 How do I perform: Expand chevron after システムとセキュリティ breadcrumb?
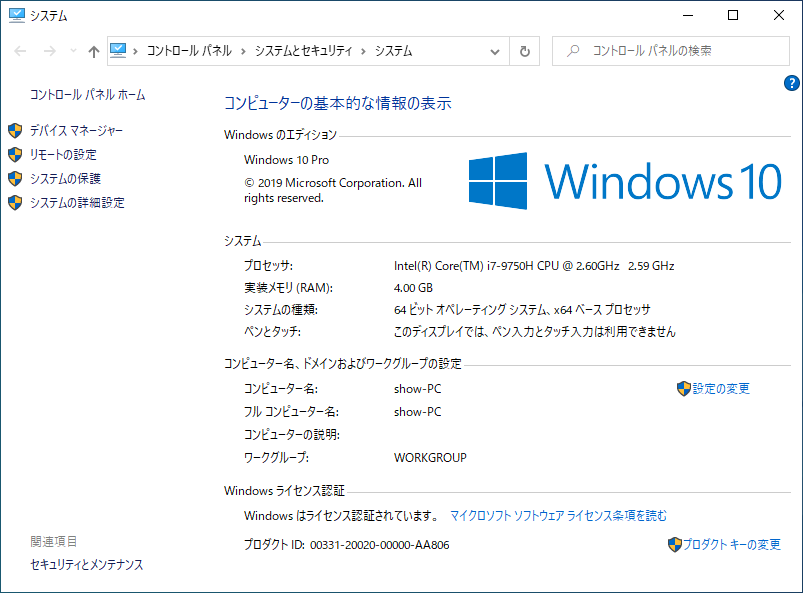coord(364,51)
